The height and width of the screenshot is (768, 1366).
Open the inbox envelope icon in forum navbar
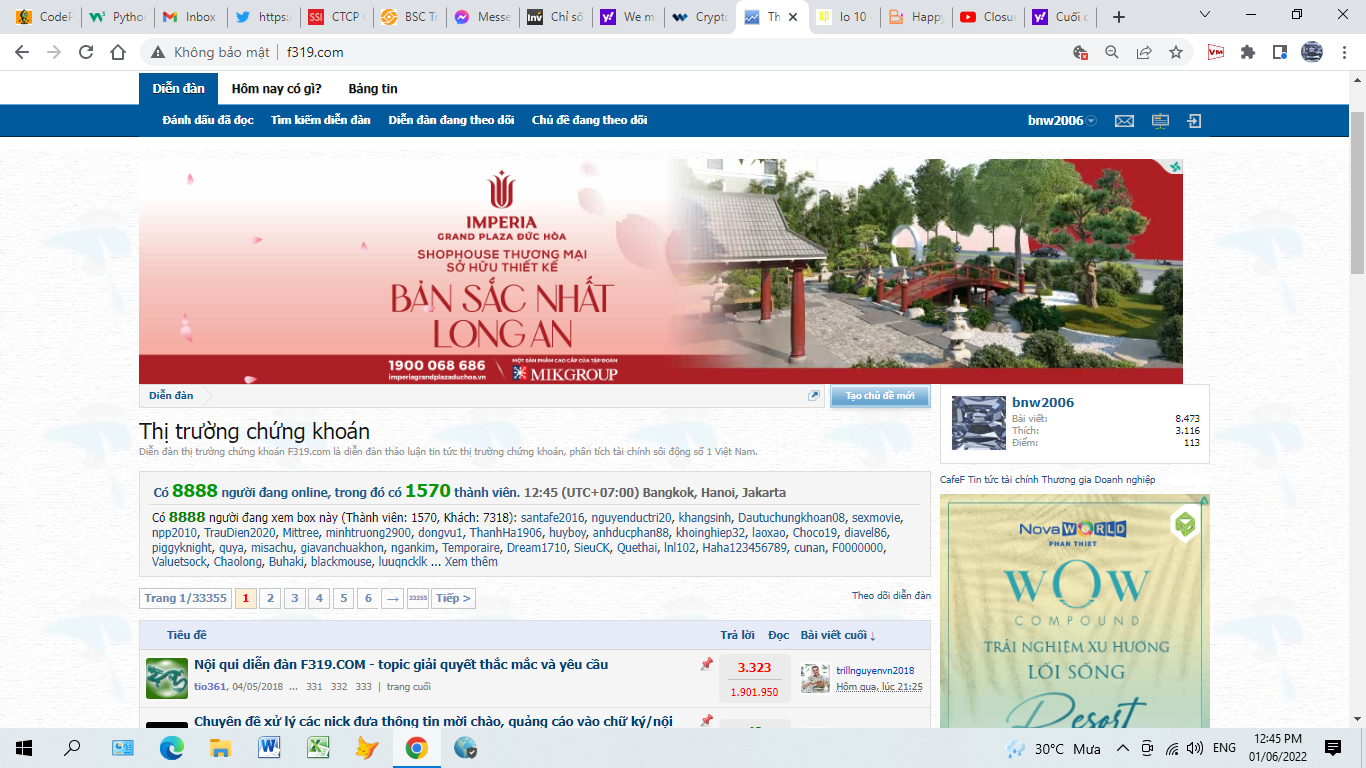tap(1124, 121)
